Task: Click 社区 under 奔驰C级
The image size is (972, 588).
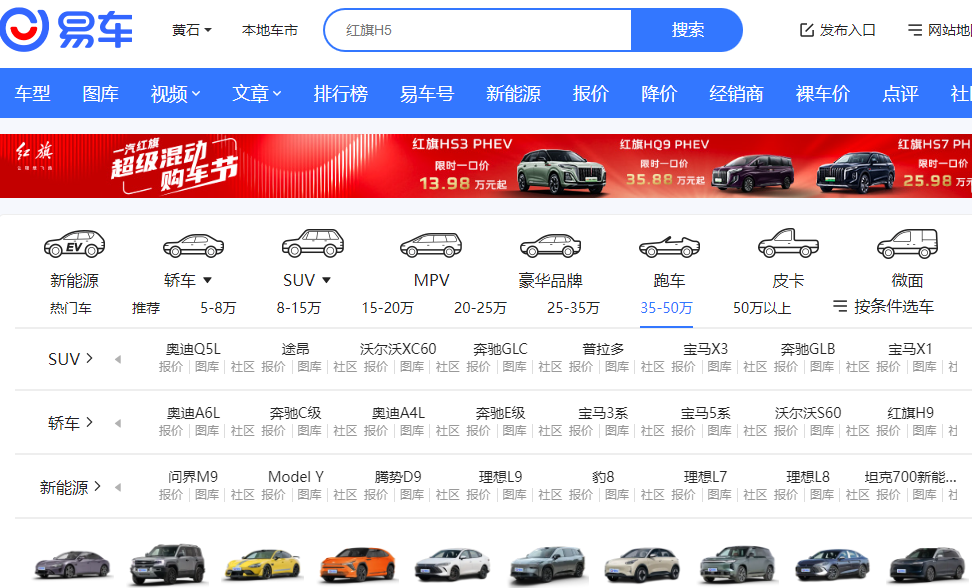Action: tap(345, 431)
